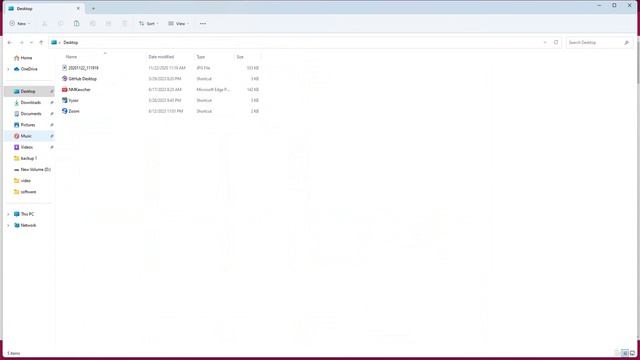Expand the This PC tree node
This screenshot has height=360, width=640.
click(8, 214)
